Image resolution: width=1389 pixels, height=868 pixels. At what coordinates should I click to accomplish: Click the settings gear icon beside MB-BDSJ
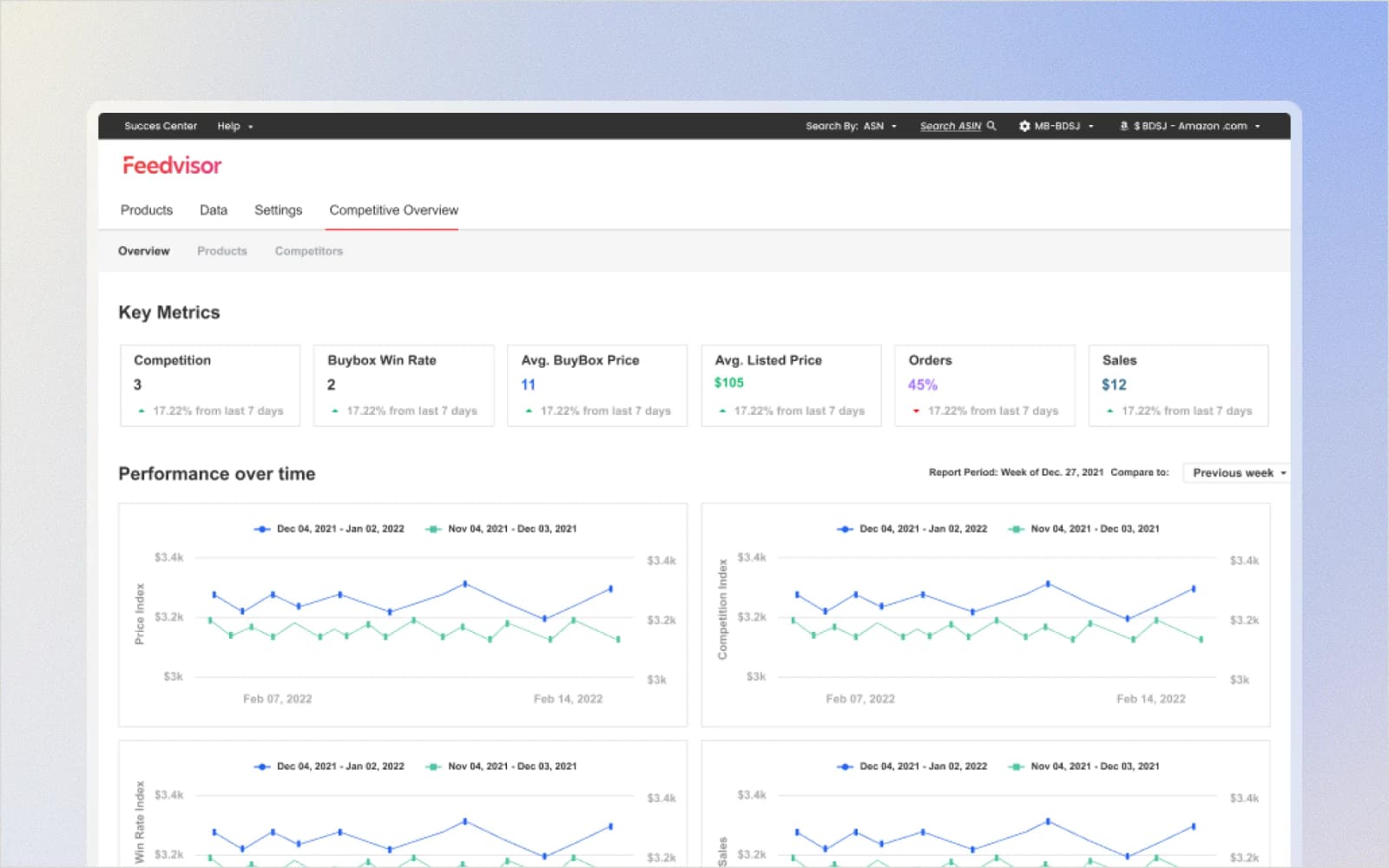[1024, 126]
